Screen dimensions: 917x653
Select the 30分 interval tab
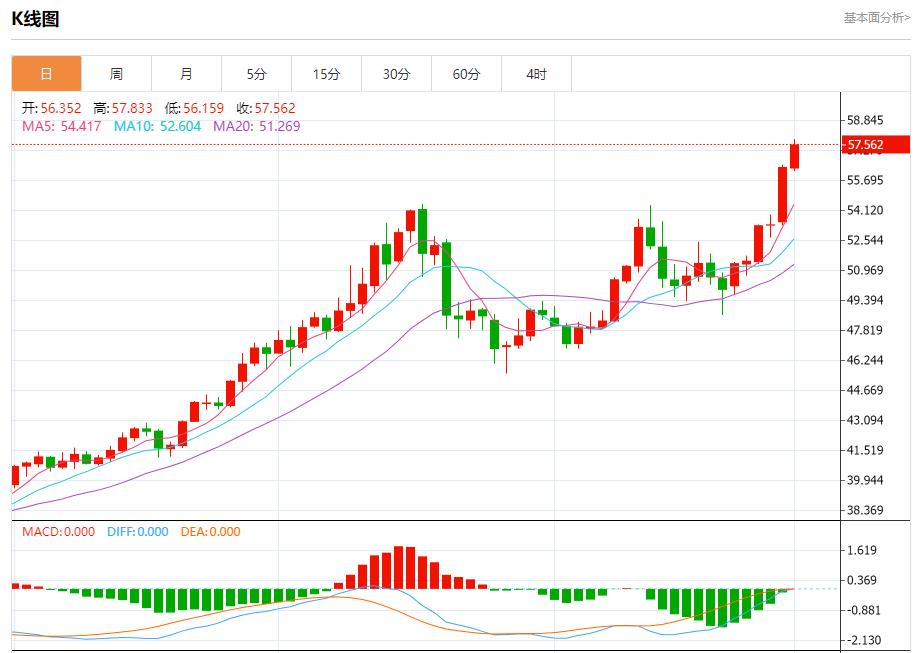pyautogui.click(x=396, y=73)
